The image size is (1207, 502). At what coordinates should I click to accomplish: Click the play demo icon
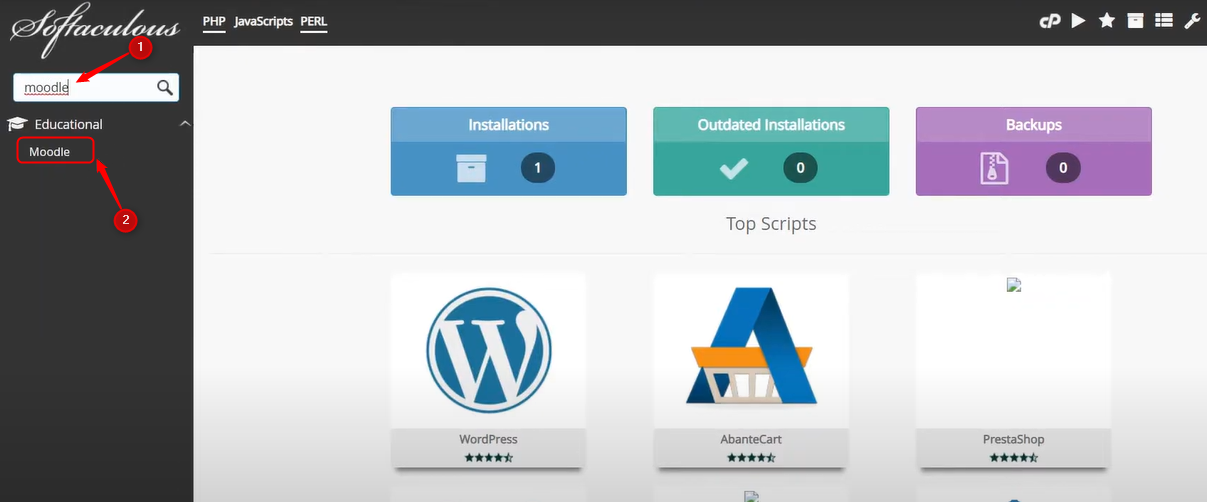click(x=1078, y=21)
